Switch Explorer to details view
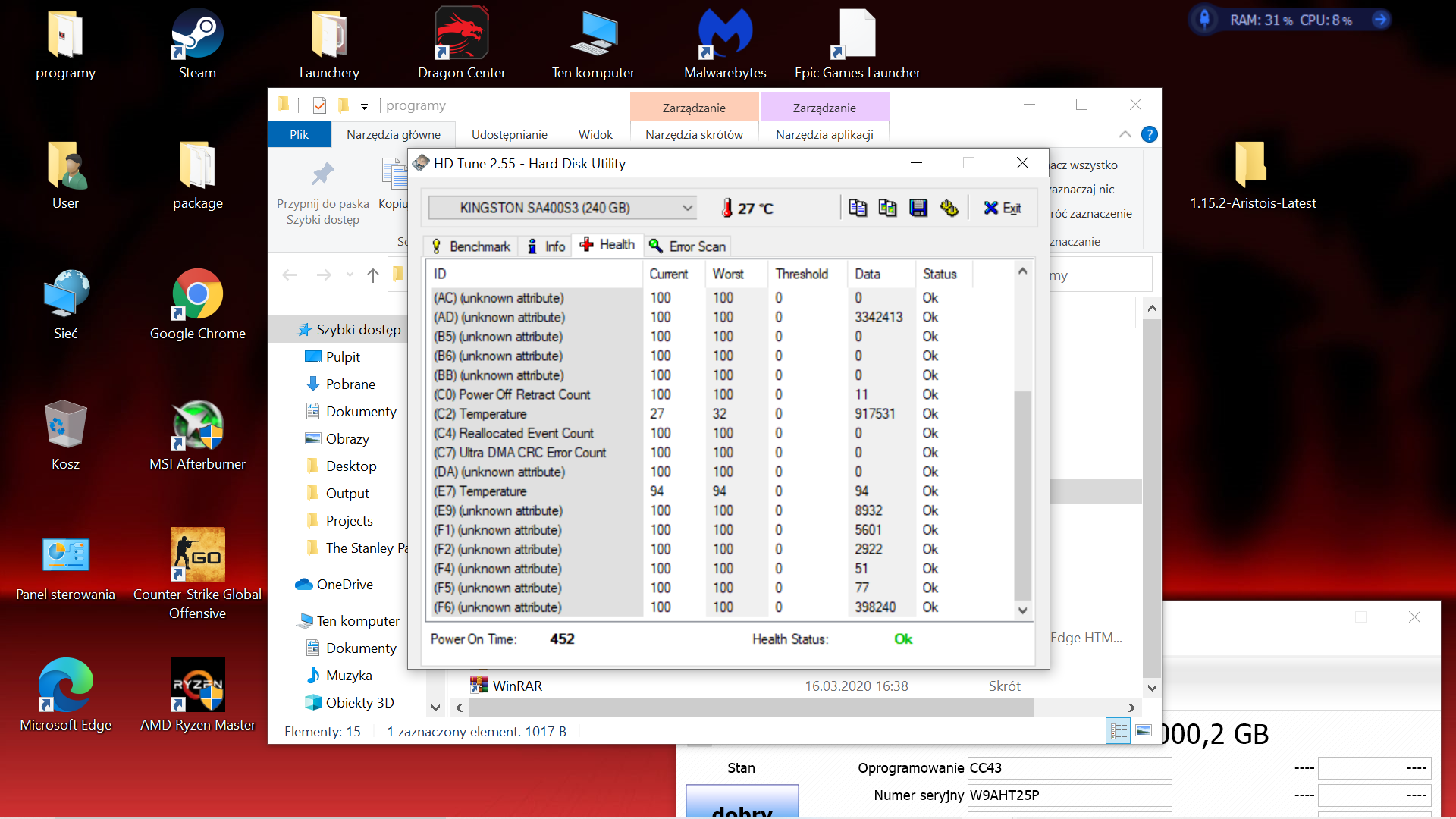The height and width of the screenshot is (819, 1456). click(1119, 731)
